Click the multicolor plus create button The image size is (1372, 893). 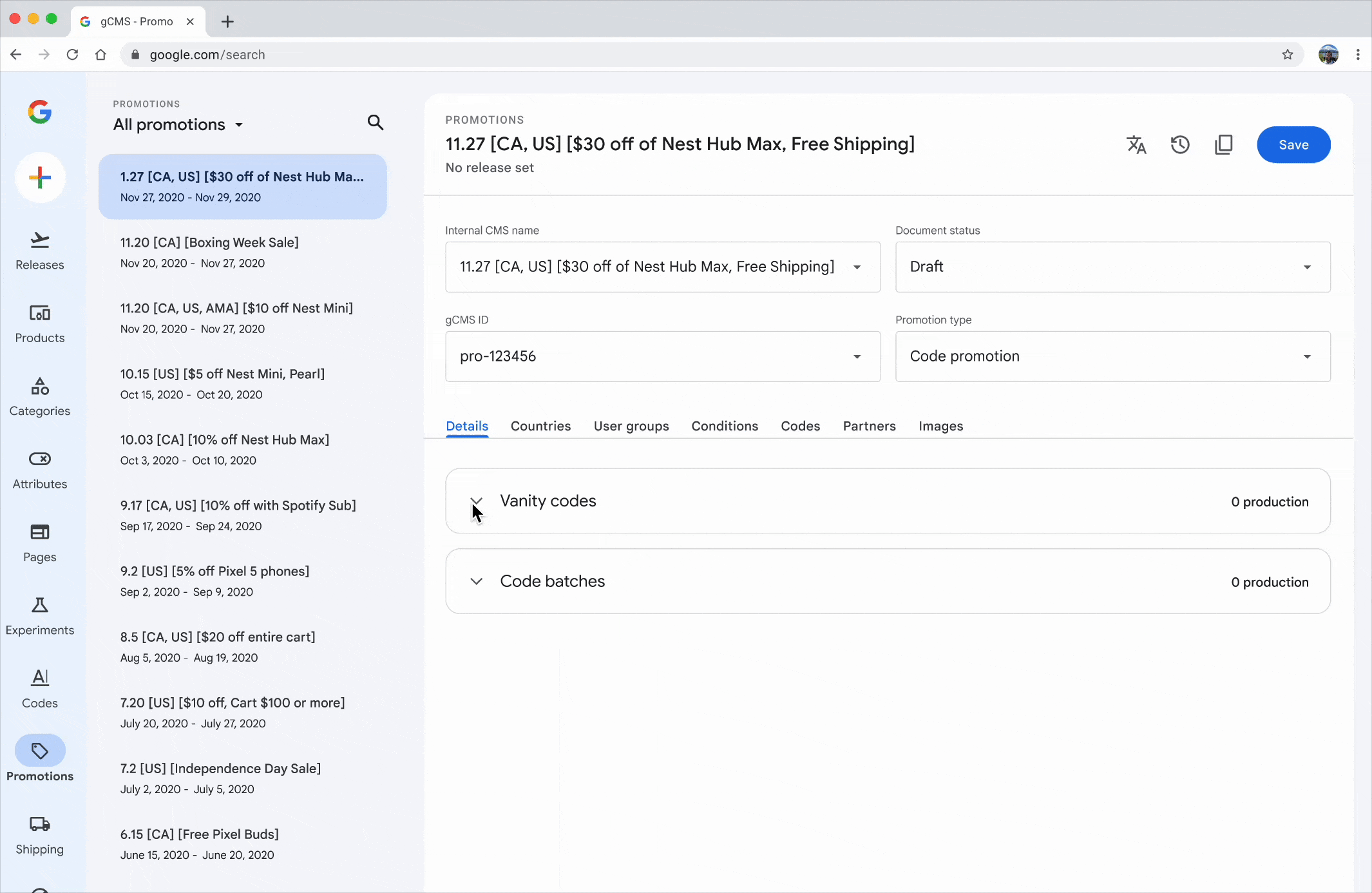coord(40,178)
